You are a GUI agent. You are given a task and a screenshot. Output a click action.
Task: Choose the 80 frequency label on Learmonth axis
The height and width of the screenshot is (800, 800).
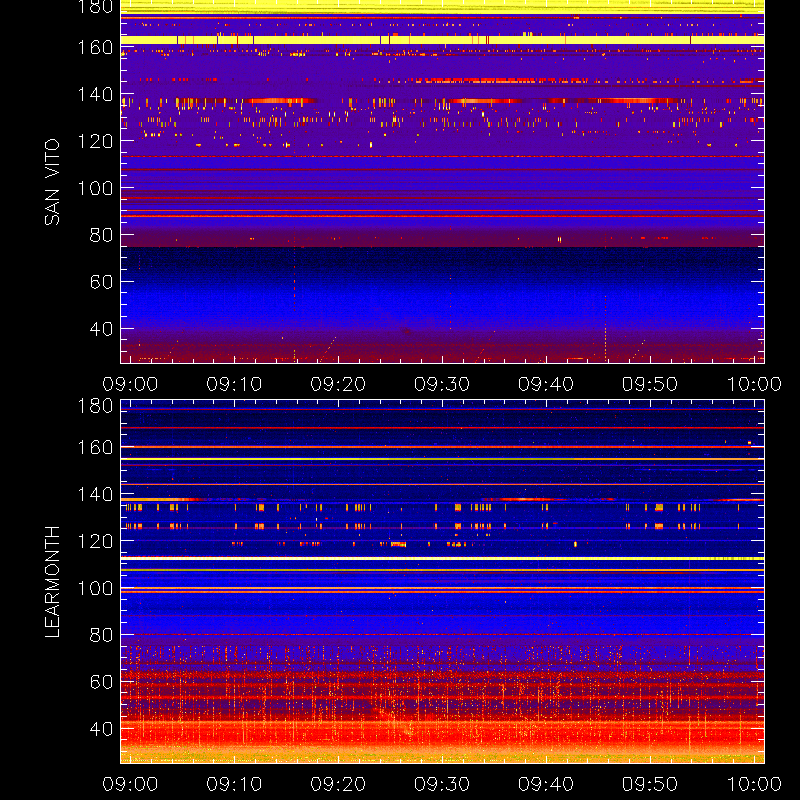[102, 635]
